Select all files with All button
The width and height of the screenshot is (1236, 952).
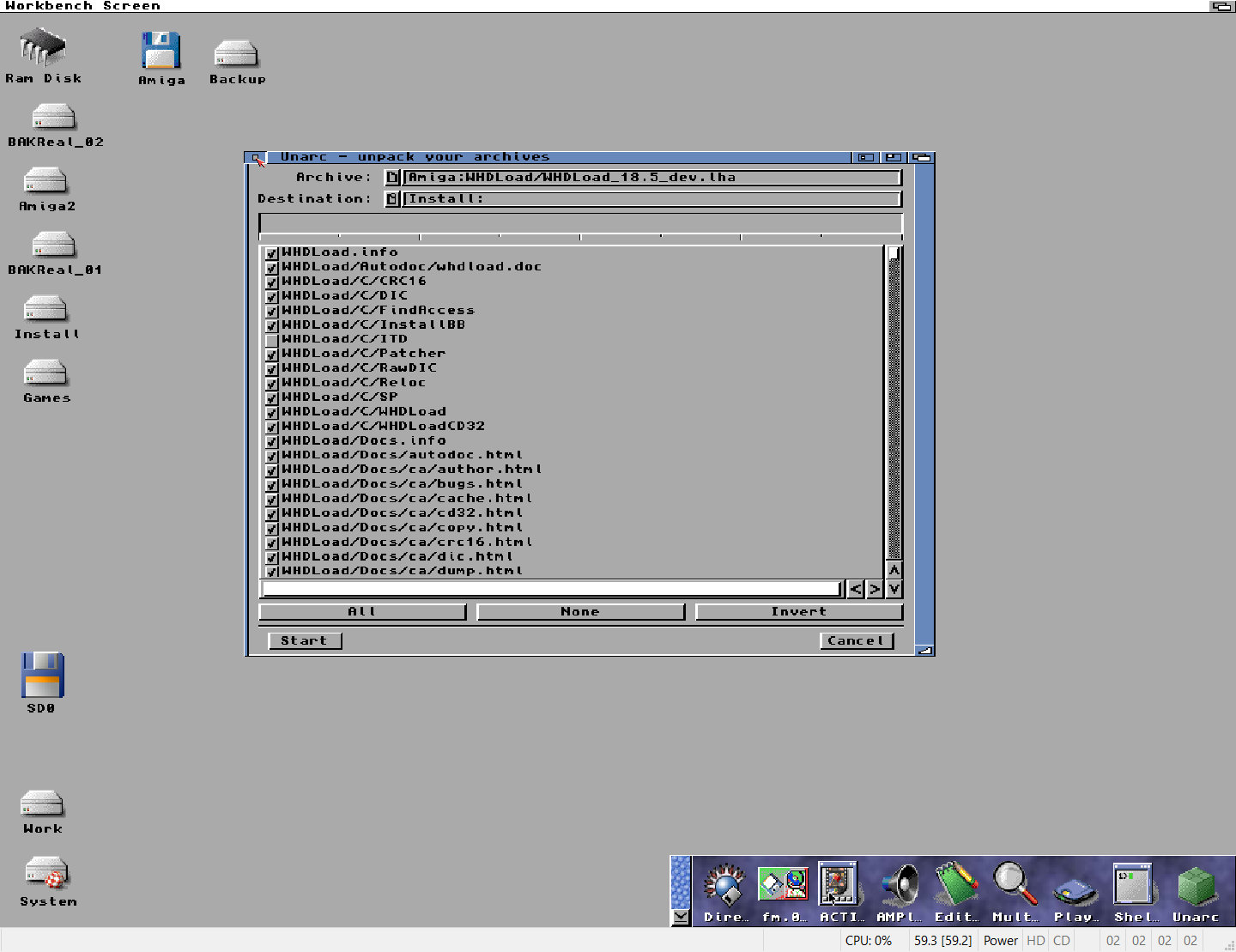point(362,612)
